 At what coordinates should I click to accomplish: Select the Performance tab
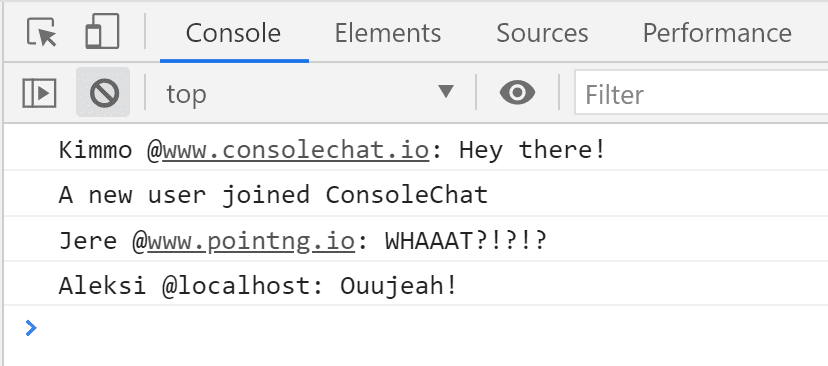[x=717, y=33]
